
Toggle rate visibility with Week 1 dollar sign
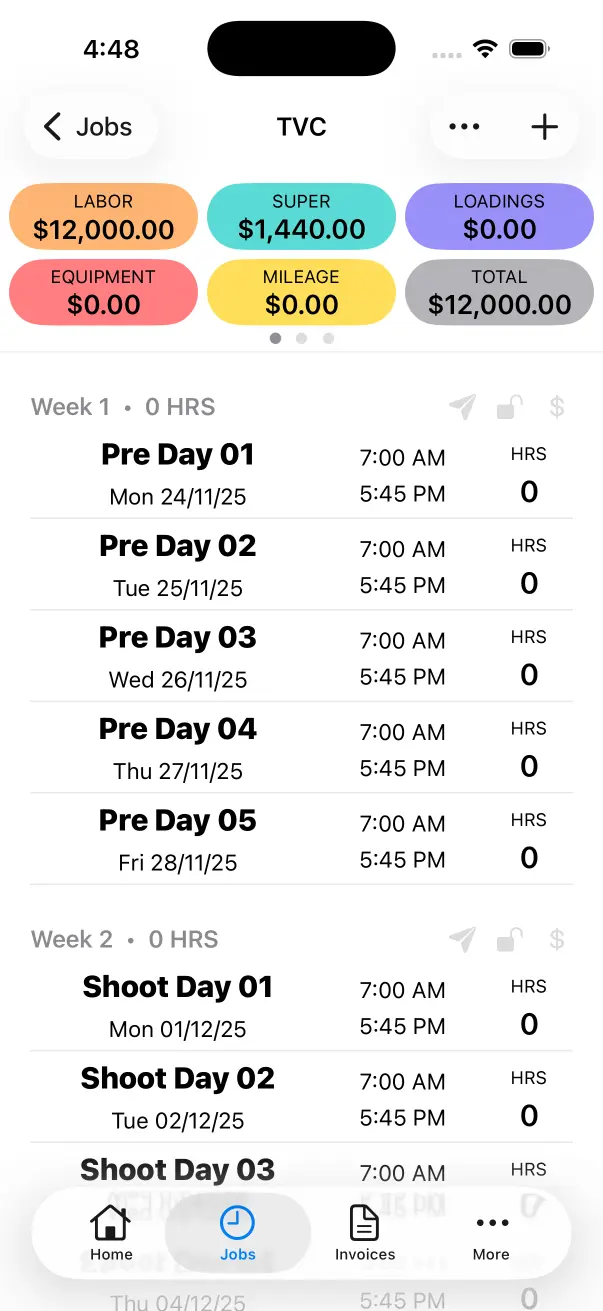556,407
